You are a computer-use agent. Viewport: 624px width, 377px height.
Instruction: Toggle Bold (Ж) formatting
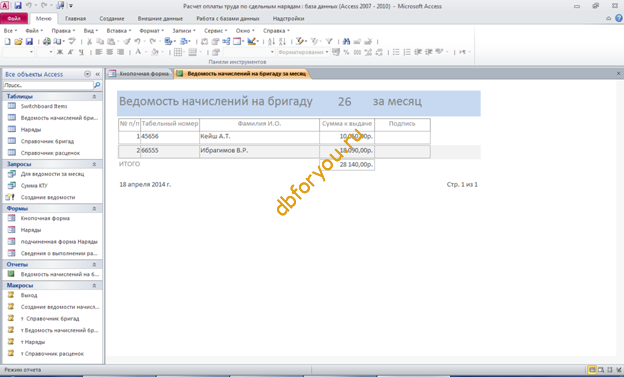(60, 52)
